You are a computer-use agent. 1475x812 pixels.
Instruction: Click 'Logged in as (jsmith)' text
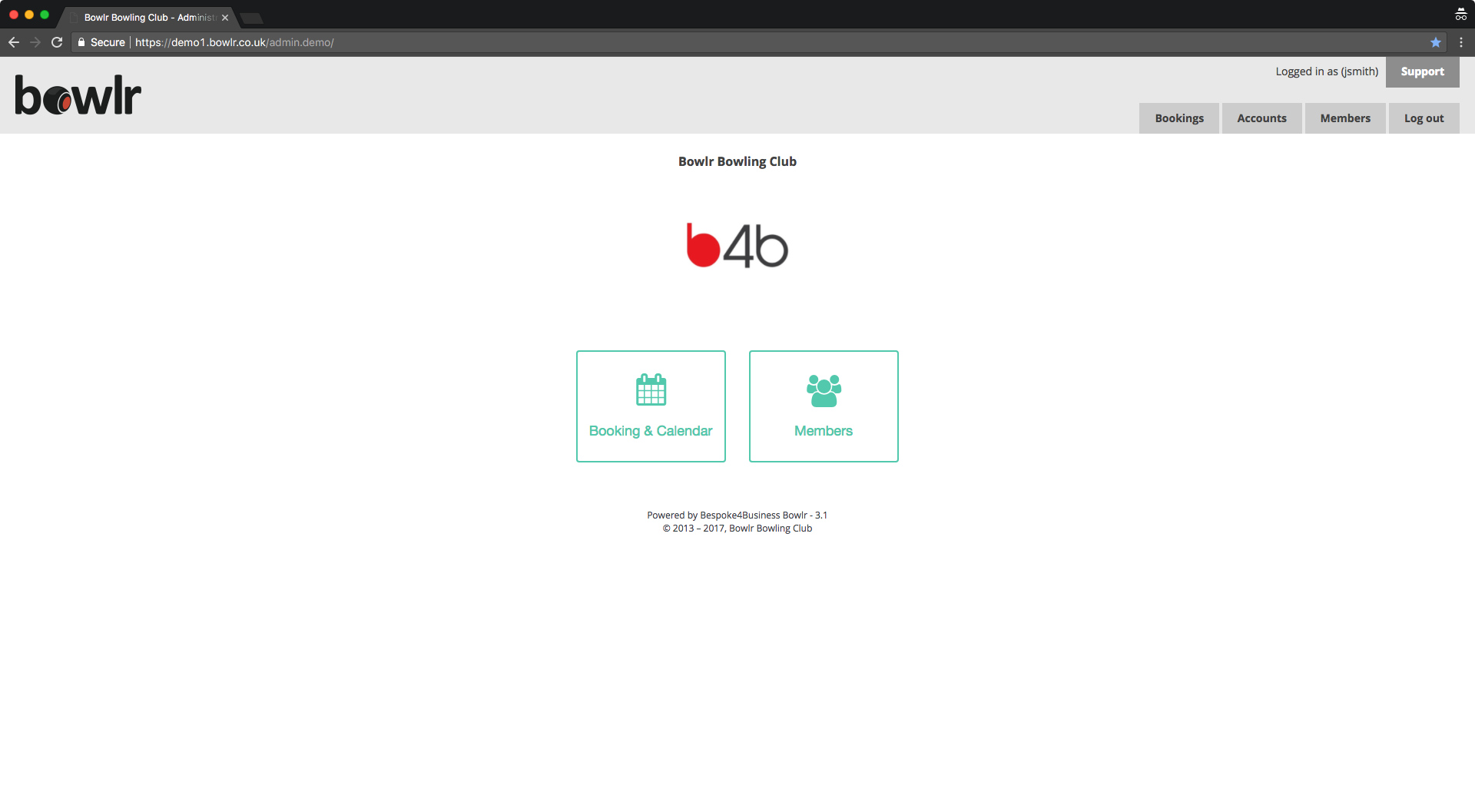pos(1327,71)
